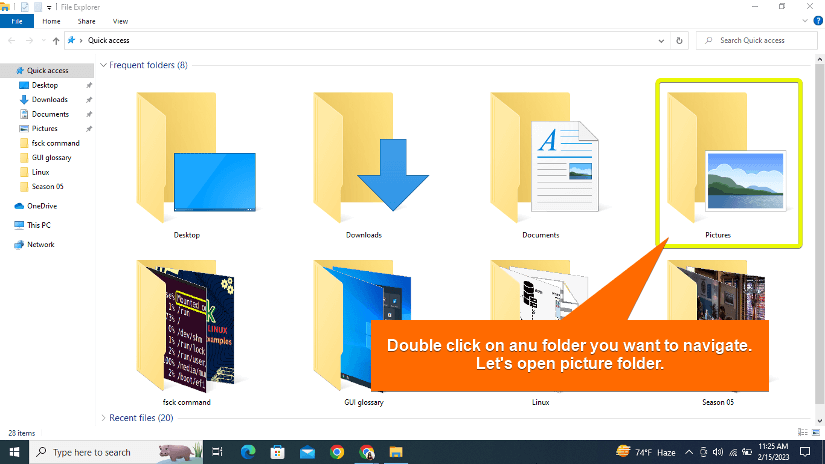Click the File Explorer taskbar icon
825x464 pixels.
point(396,452)
